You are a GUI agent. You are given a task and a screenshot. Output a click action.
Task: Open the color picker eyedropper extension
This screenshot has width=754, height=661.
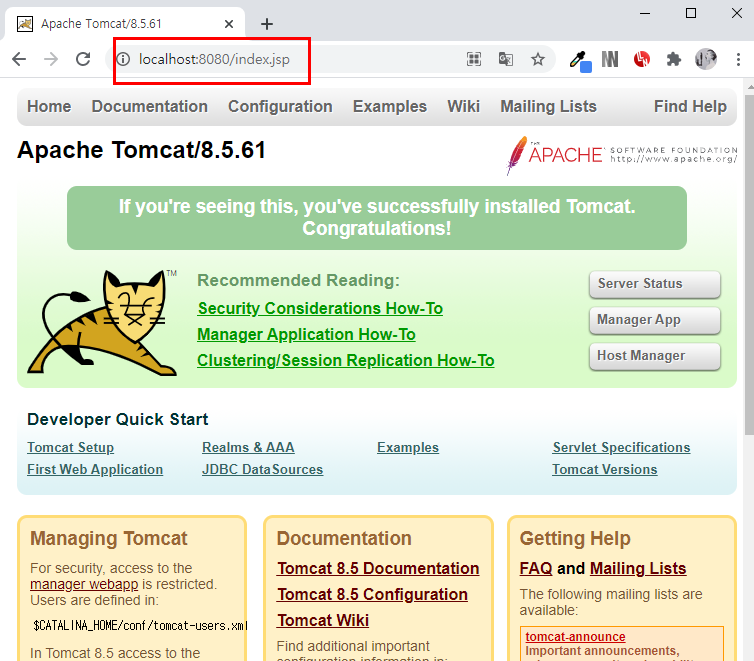click(x=580, y=60)
